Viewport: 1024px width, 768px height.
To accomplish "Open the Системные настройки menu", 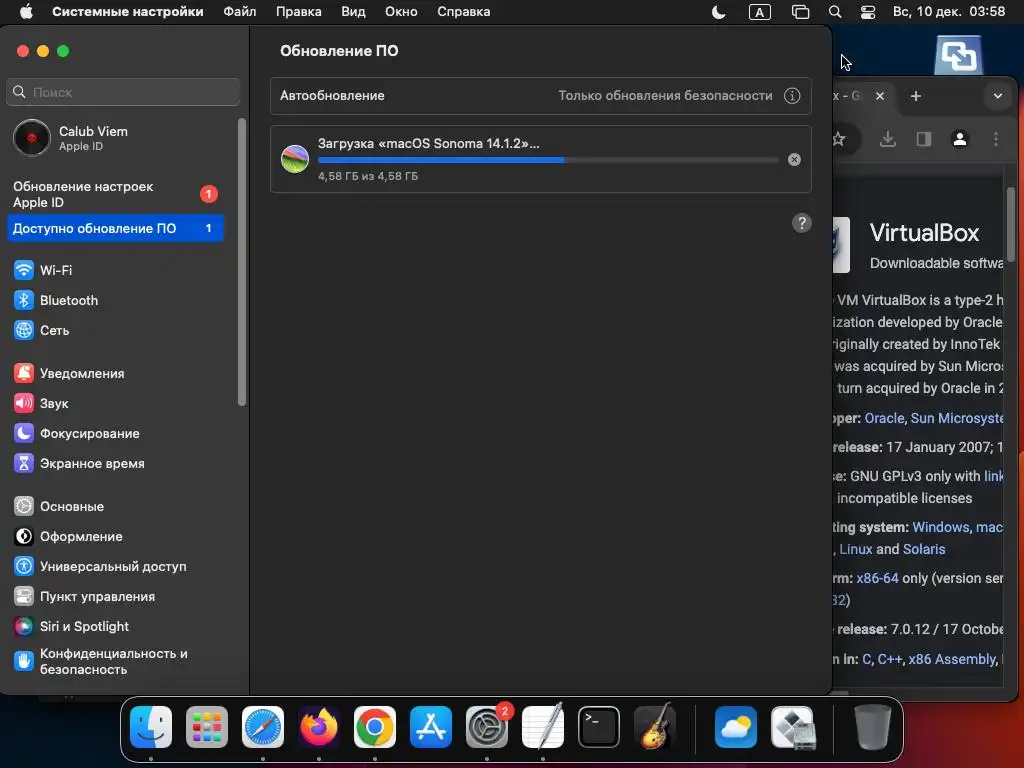I will pos(128,12).
